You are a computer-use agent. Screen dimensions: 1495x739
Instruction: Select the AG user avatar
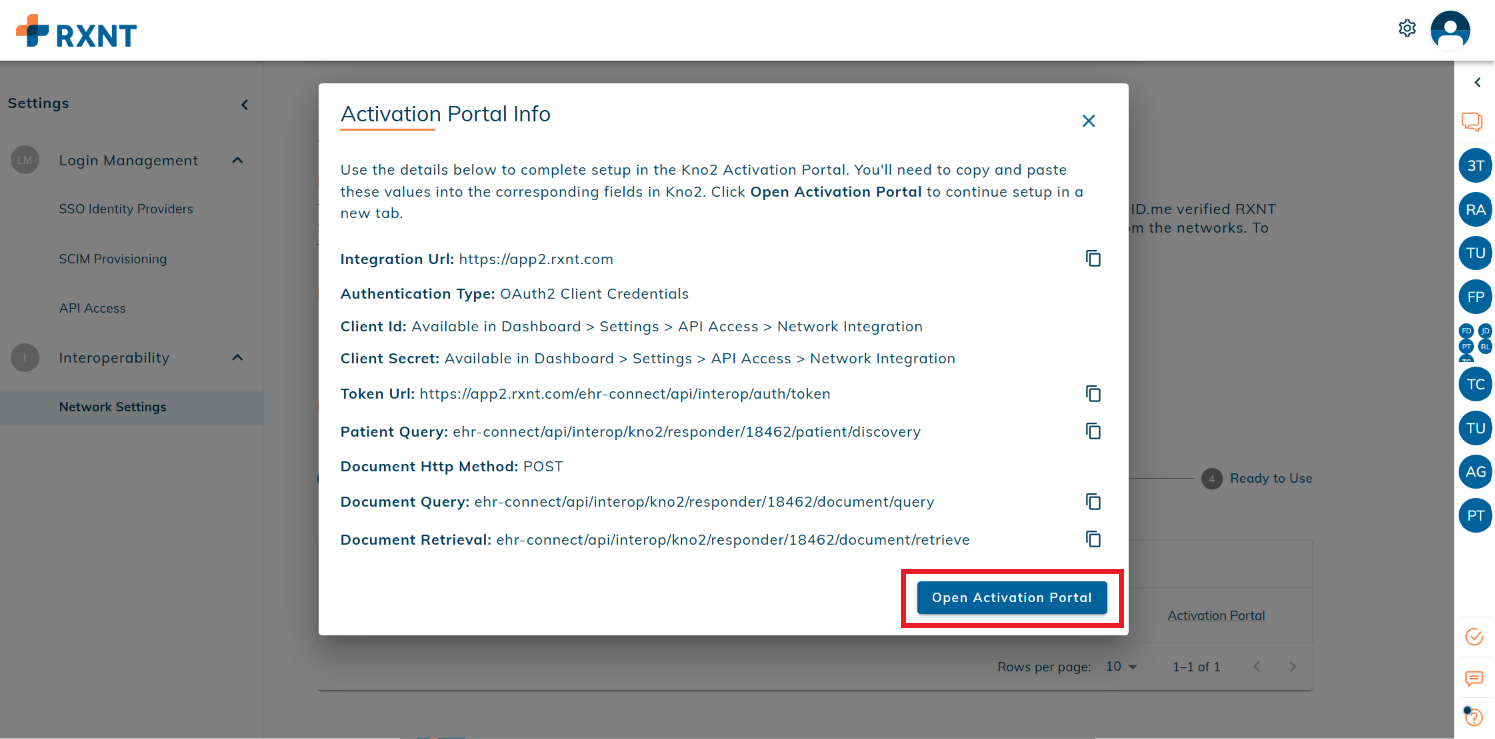(x=1476, y=472)
